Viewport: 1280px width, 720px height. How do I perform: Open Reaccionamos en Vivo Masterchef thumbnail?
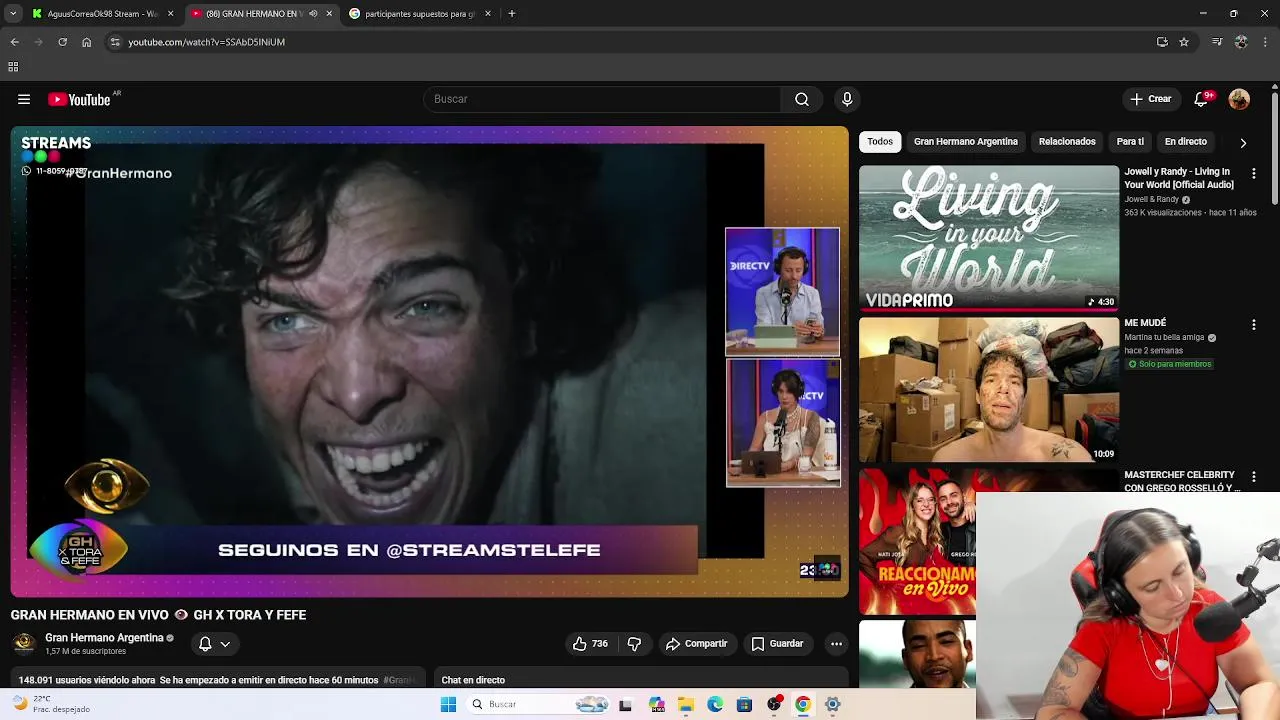(x=917, y=542)
